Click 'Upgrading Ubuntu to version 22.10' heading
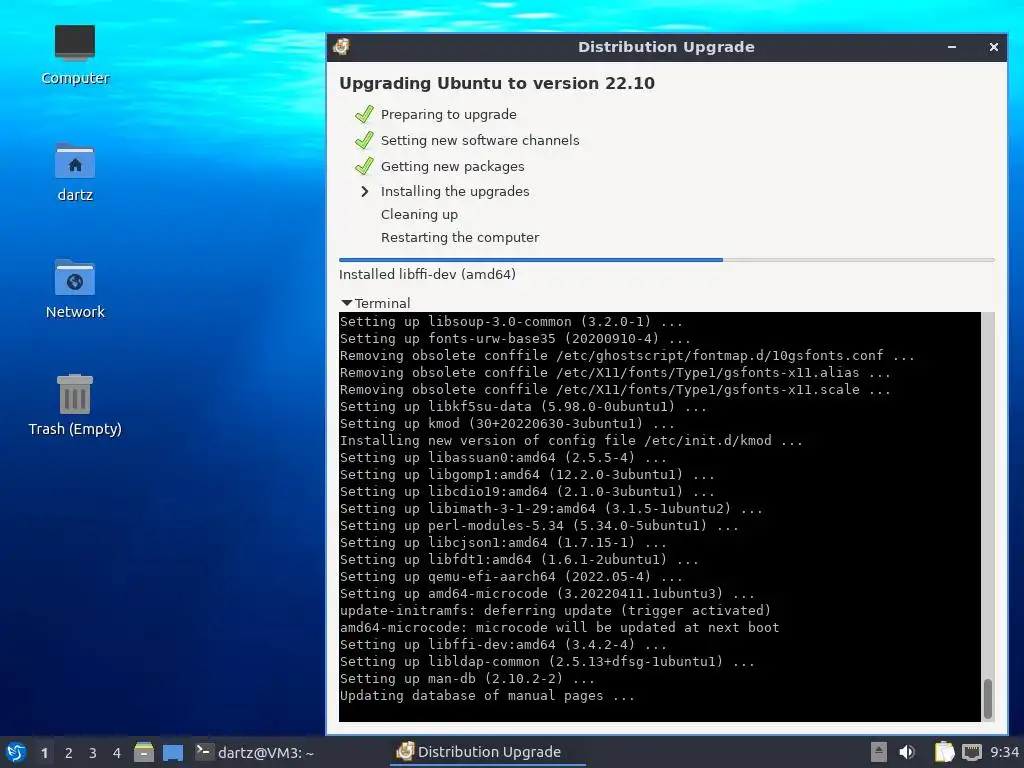Screen dimensions: 1024x768 (x=496, y=84)
